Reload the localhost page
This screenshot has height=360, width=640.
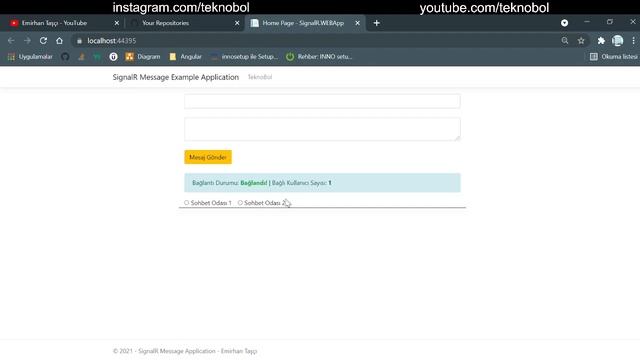[43, 41]
